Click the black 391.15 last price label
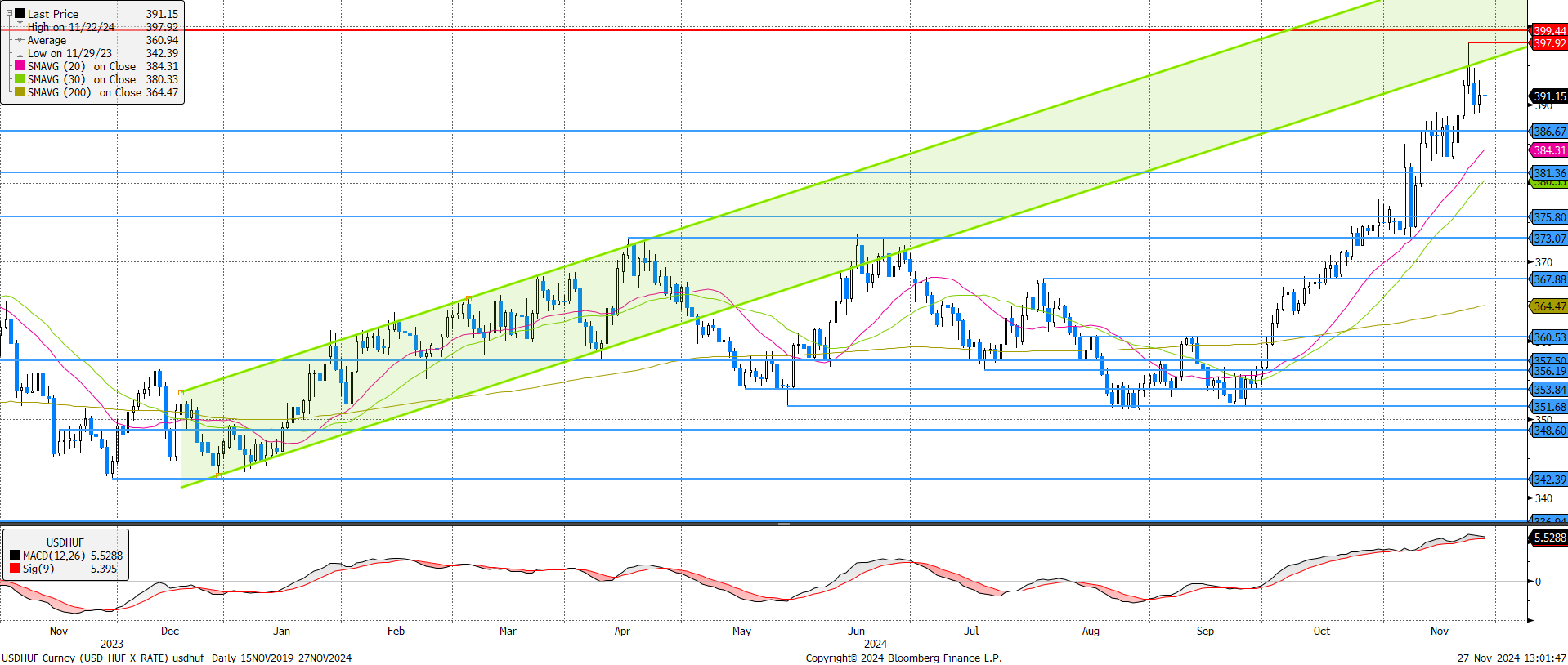Image resolution: width=1568 pixels, height=665 pixels. (1548, 96)
